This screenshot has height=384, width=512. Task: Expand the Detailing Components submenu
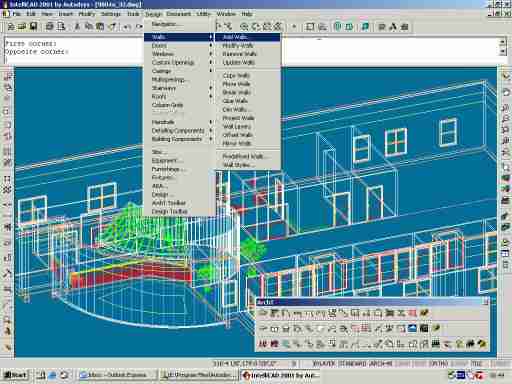[x=179, y=131]
